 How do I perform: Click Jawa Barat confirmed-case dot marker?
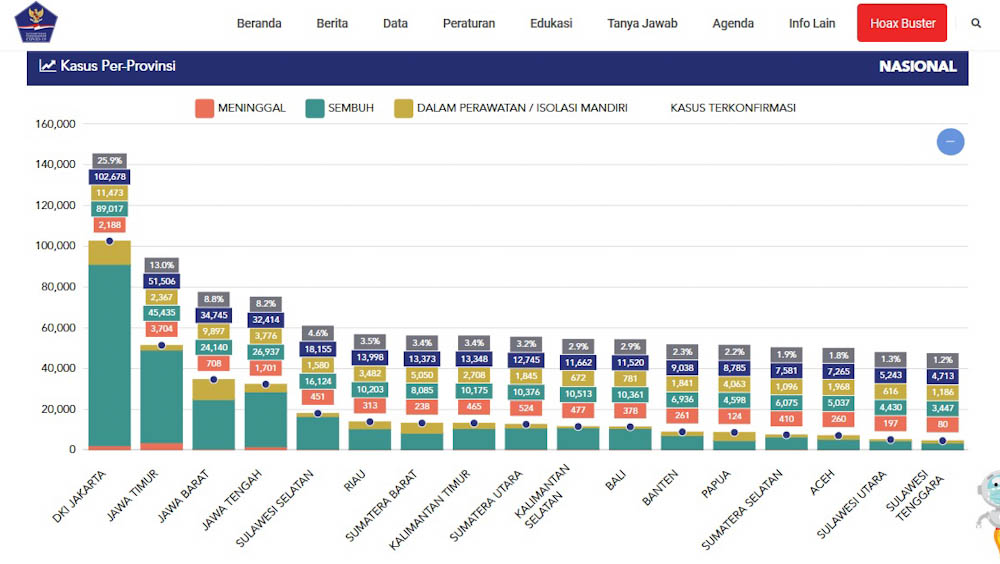tap(213, 379)
